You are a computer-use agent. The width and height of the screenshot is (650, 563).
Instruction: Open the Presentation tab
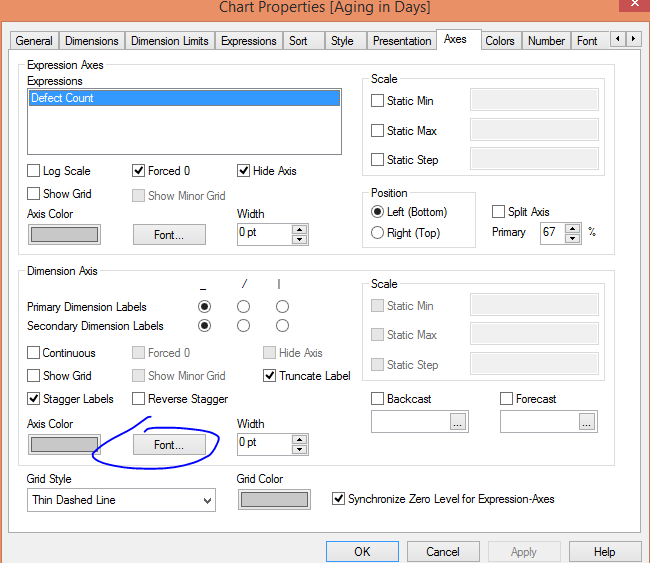tap(402, 41)
